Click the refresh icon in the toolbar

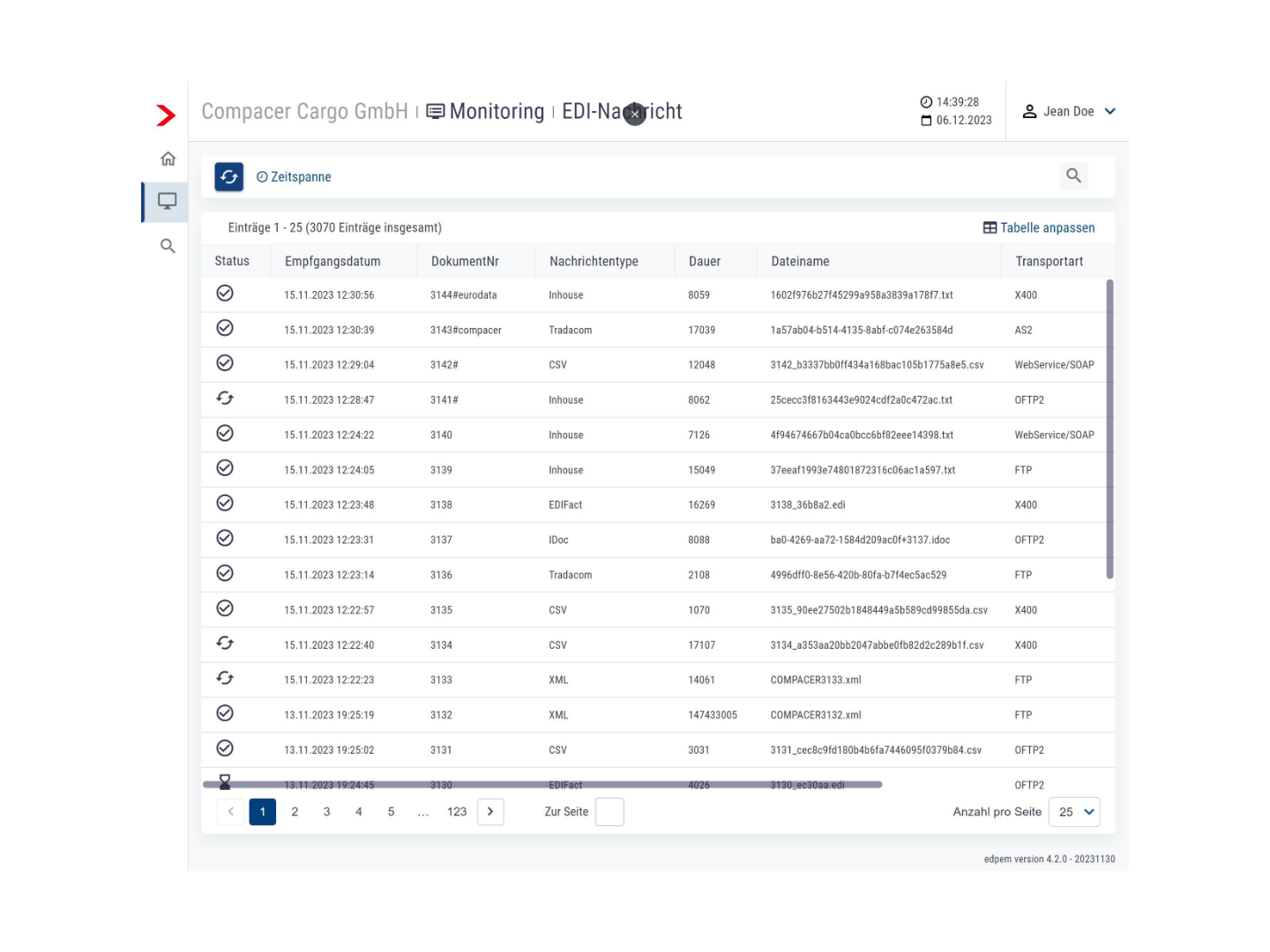(x=228, y=176)
